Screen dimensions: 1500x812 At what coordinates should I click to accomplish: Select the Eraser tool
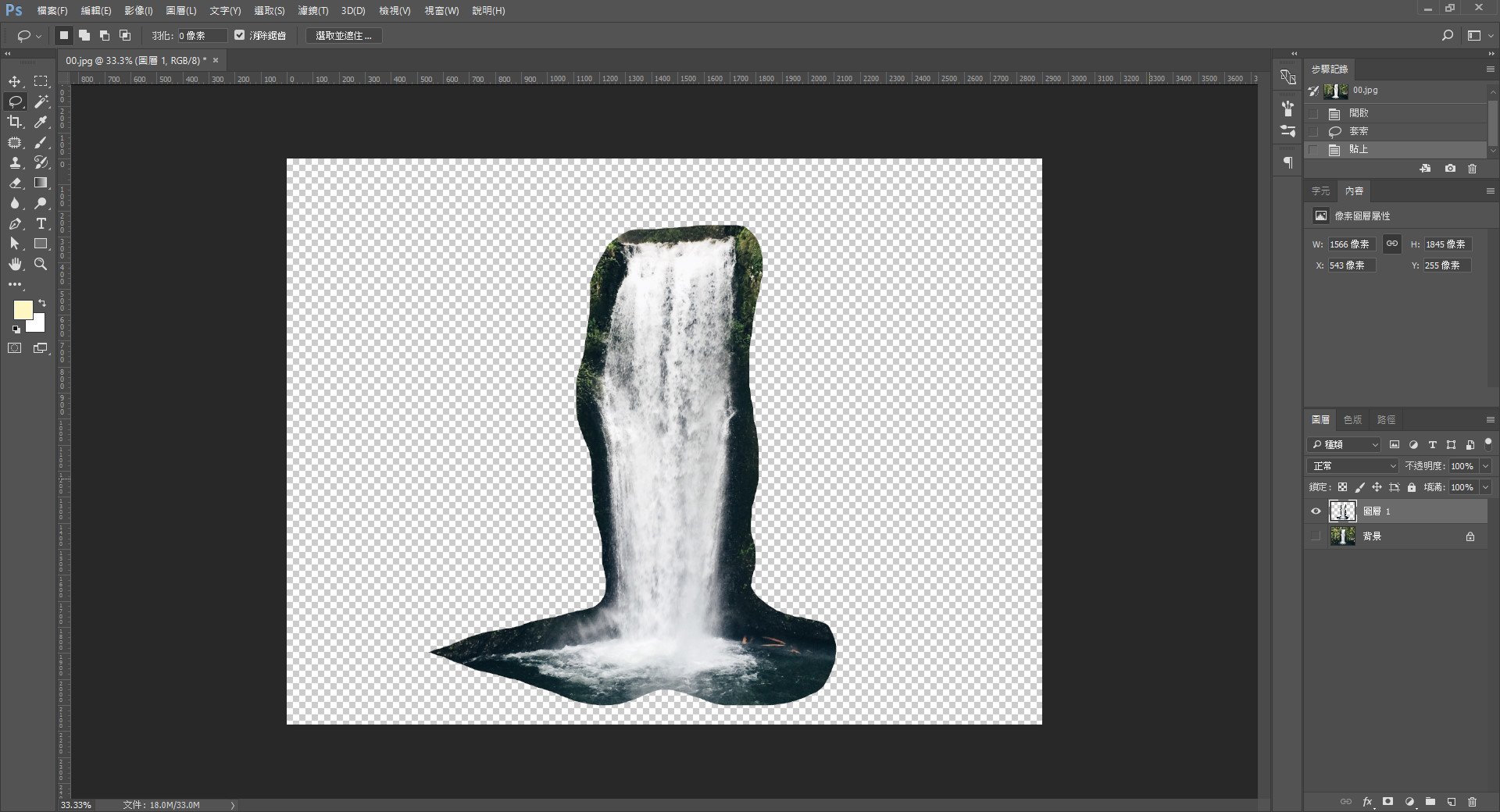[15, 183]
